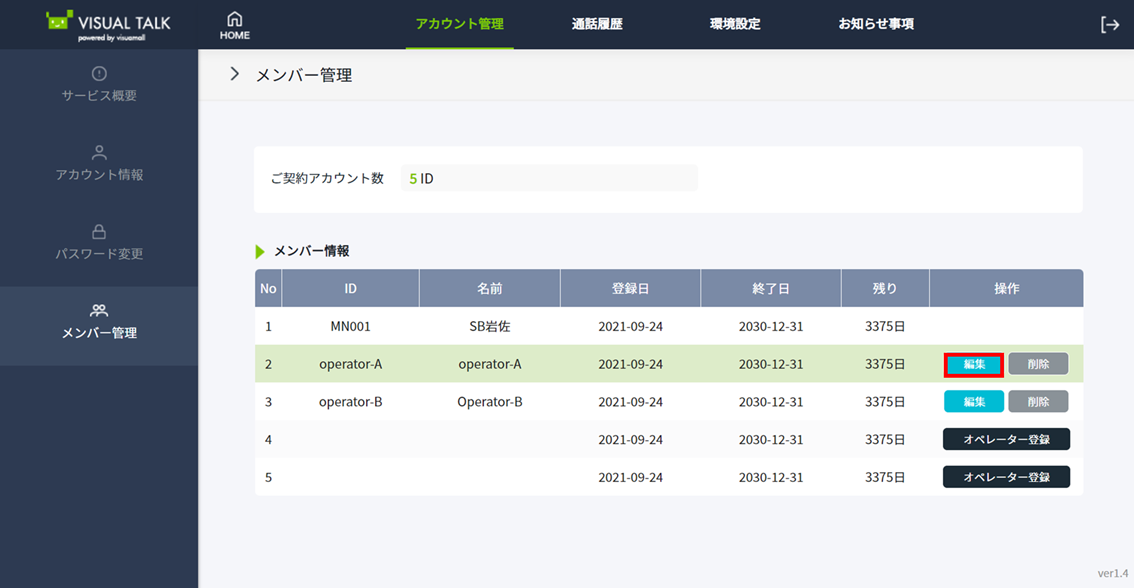Open パスワード変更 lock icon in sidebar

[x=99, y=232]
